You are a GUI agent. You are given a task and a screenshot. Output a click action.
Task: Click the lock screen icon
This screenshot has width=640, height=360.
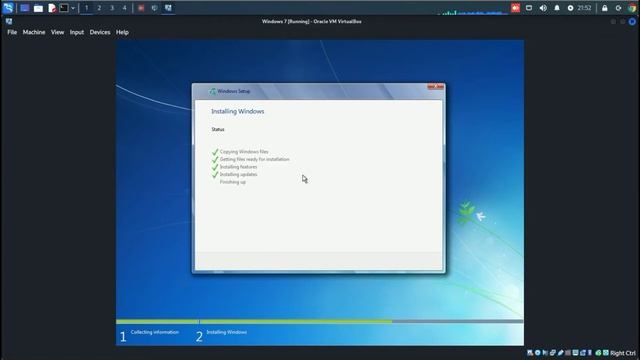(604, 8)
